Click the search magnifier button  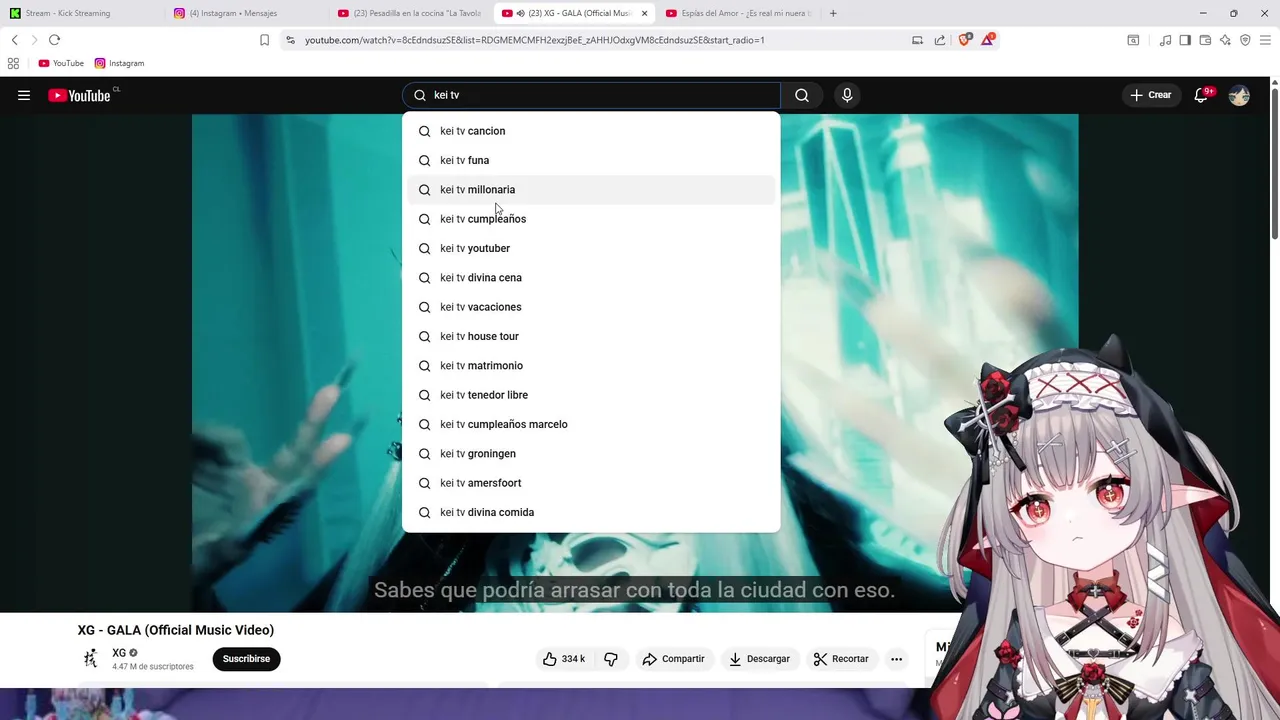point(802,95)
